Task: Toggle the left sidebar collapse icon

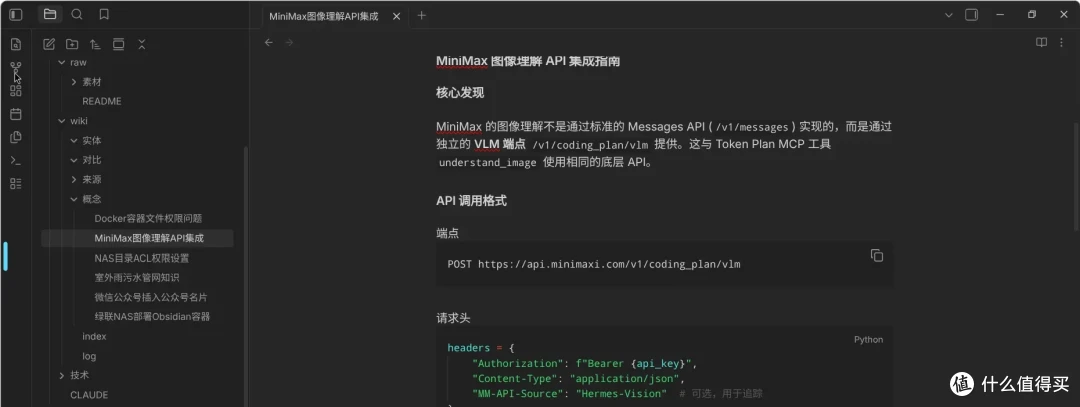Action: point(16,14)
